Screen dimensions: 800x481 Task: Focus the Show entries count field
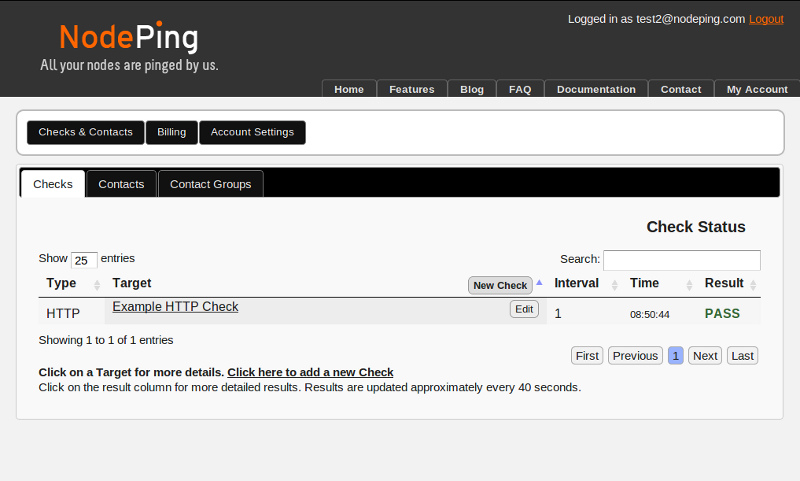tap(84, 260)
